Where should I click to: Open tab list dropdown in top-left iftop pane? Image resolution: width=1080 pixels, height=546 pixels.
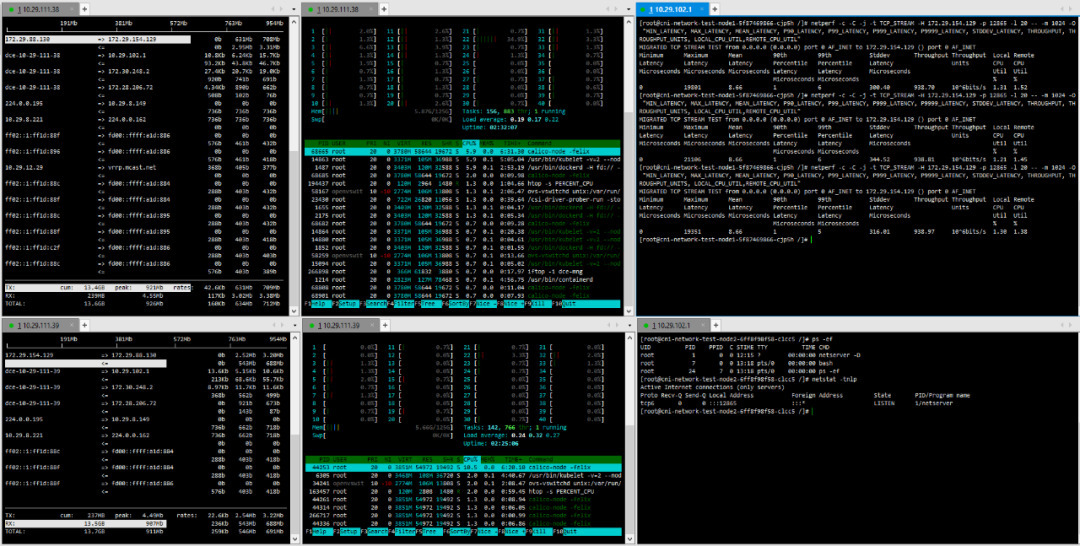coord(292,9)
